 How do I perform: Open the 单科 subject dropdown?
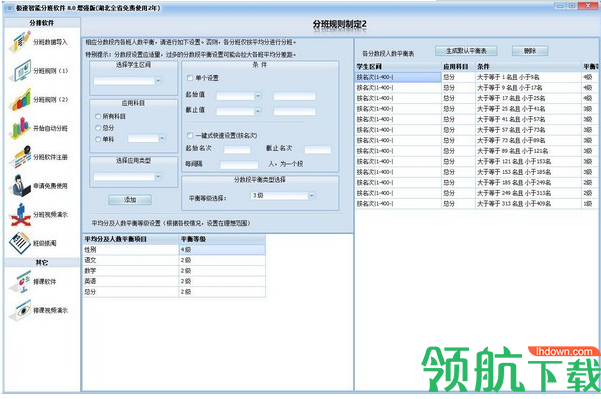click(x=162, y=138)
